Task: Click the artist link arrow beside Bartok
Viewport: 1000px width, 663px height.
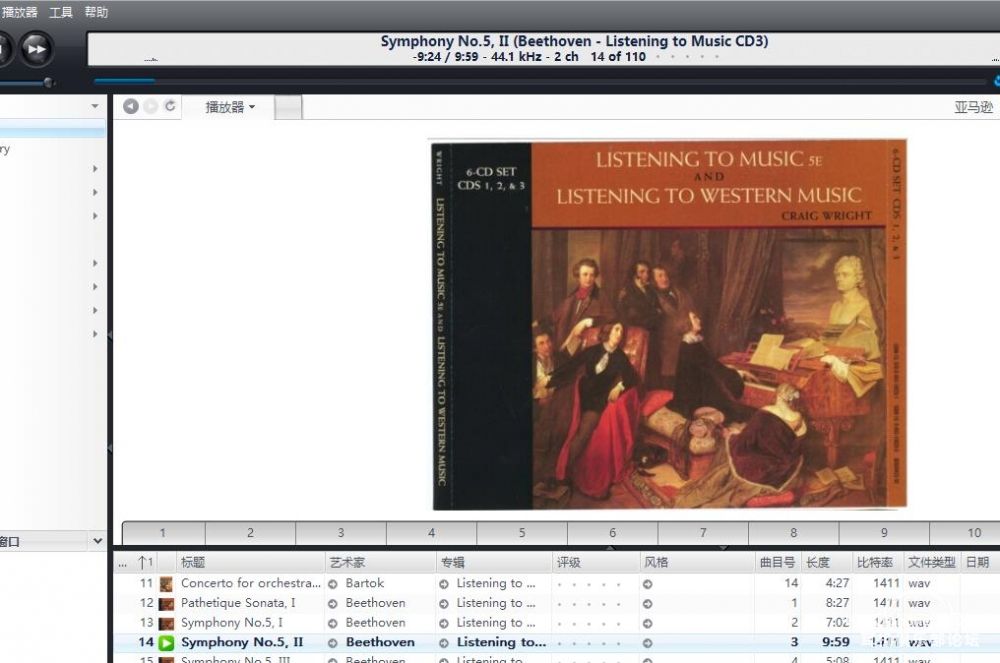Action: click(332, 584)
